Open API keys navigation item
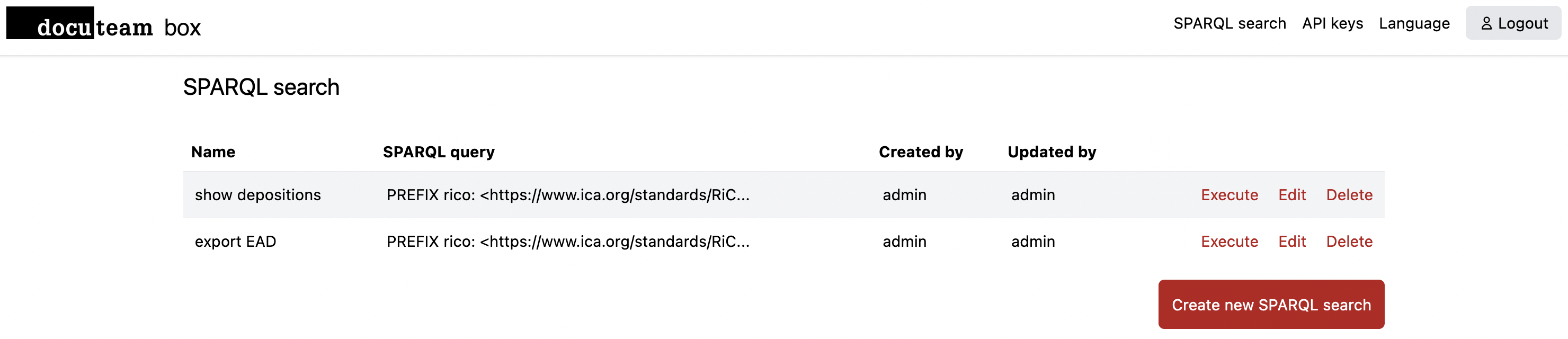 coord(1332,24)
